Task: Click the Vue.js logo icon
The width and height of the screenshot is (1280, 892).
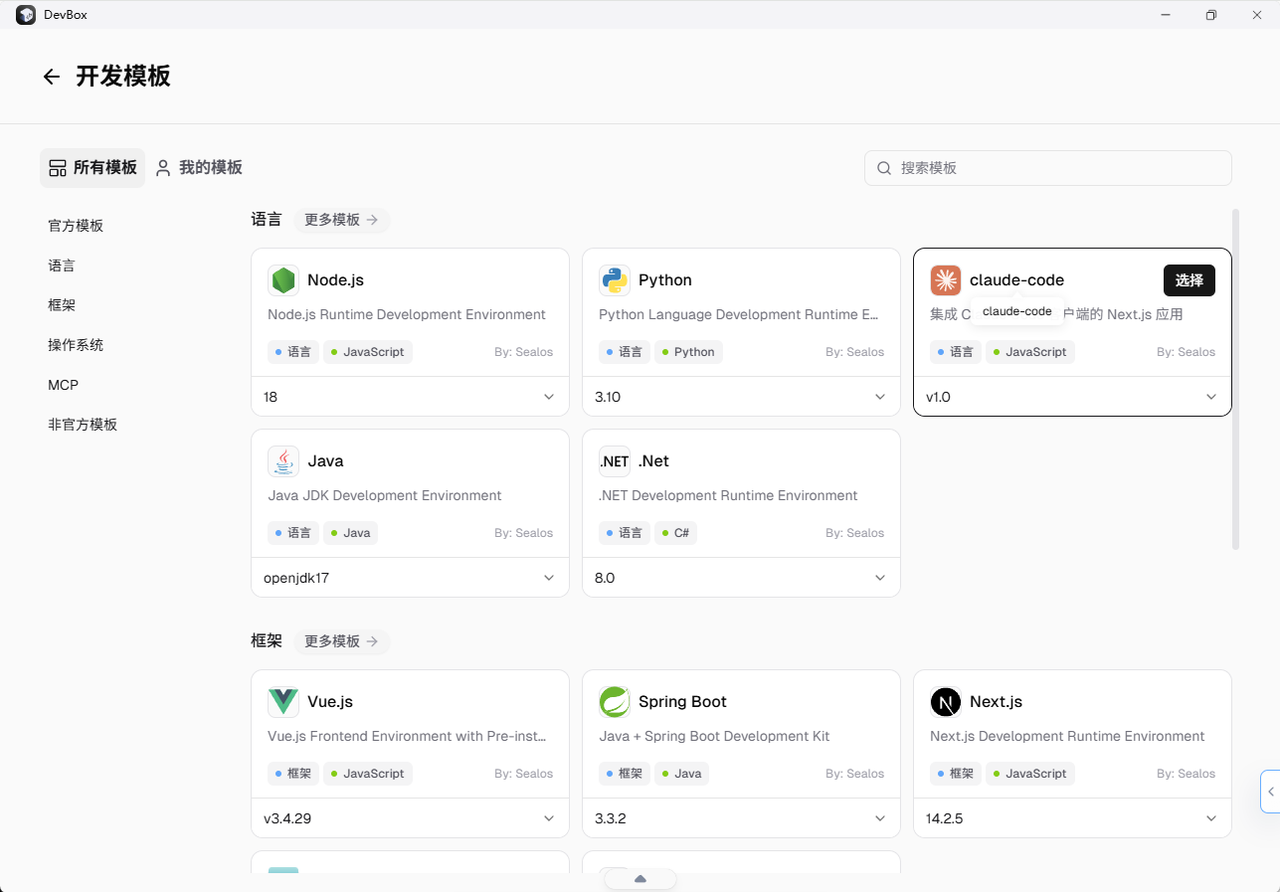Action: click(x=283, y=702)
